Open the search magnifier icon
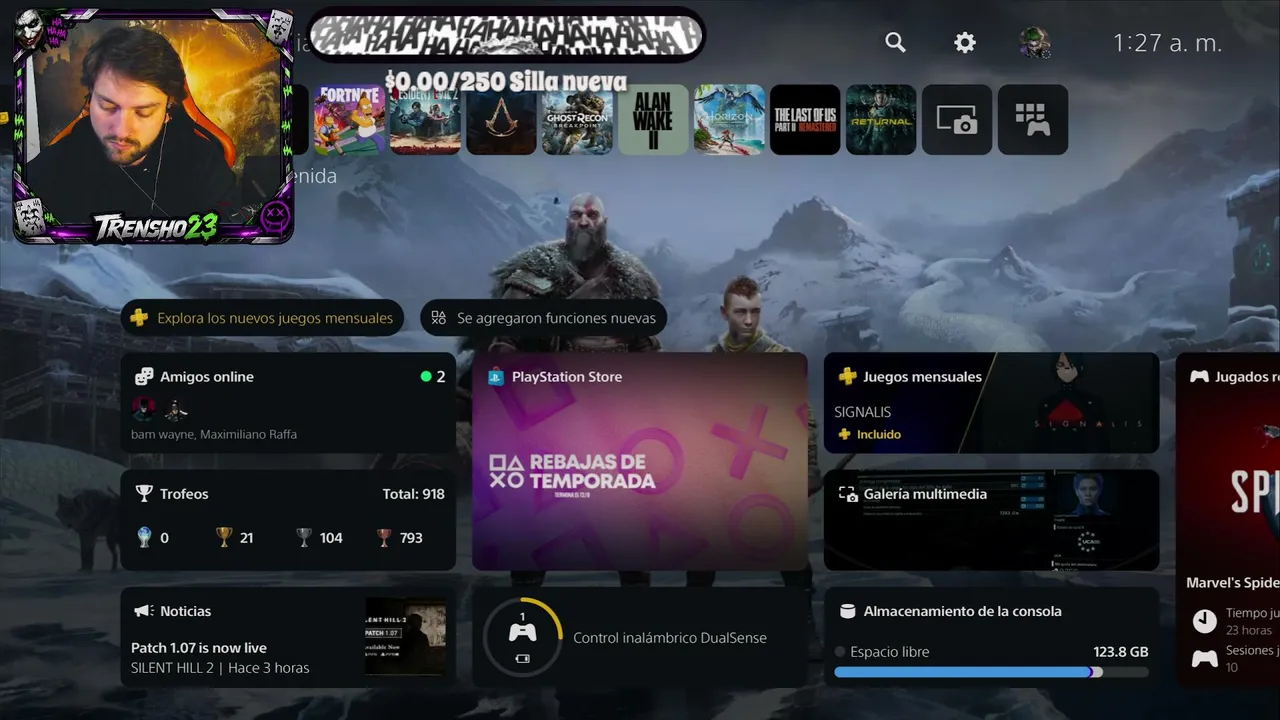The image size is (1280, 720). coord(895,42)
